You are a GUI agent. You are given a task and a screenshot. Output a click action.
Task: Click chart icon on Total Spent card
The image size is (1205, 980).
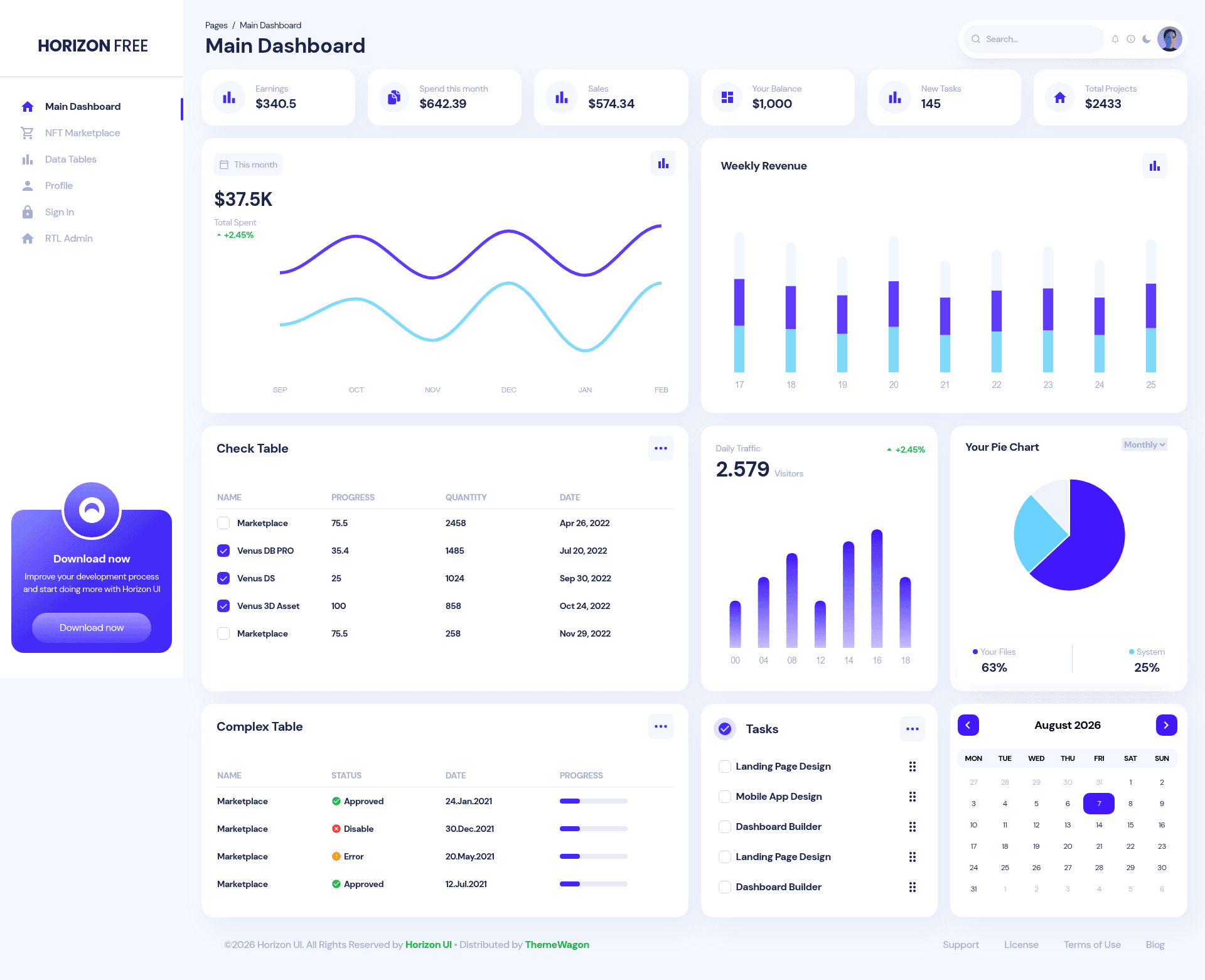coord(663,163)
